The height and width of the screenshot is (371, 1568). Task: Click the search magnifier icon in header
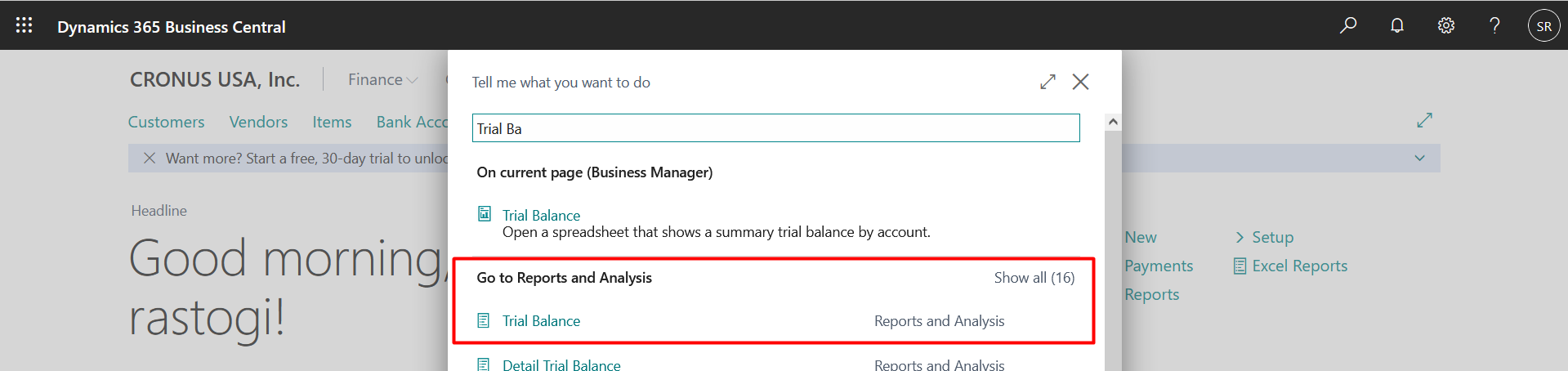(1348, 25)
